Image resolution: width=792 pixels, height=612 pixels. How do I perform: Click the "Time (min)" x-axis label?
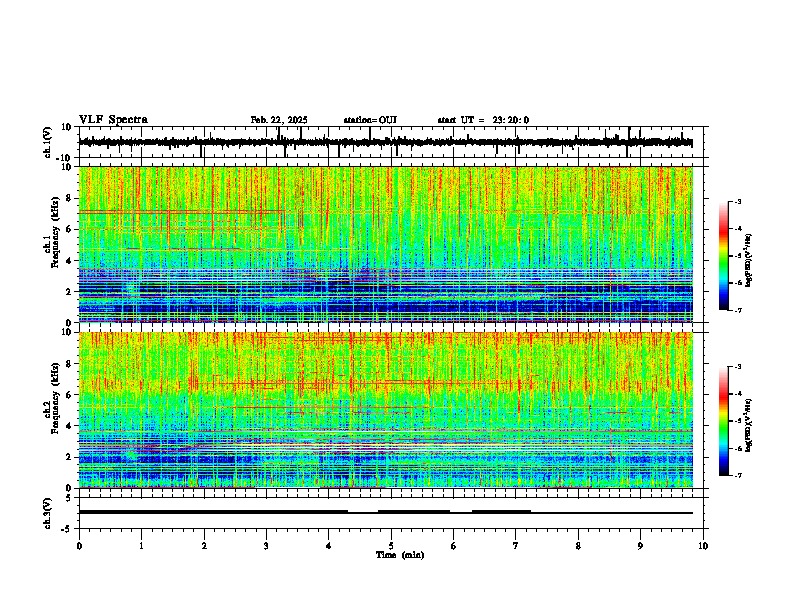pyautogui.click(x=400, y=555)
